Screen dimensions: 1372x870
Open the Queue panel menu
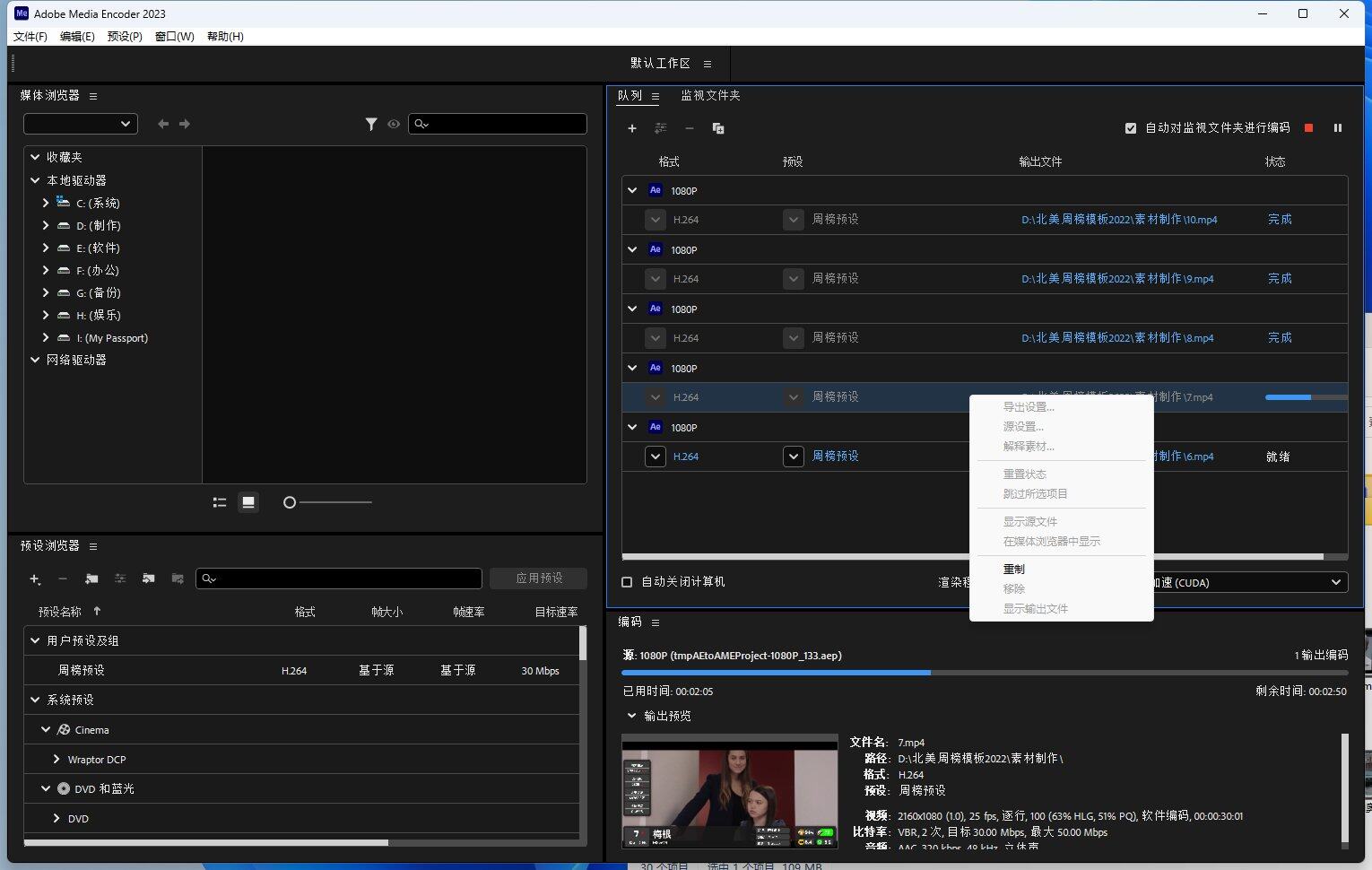click(656, 96)
